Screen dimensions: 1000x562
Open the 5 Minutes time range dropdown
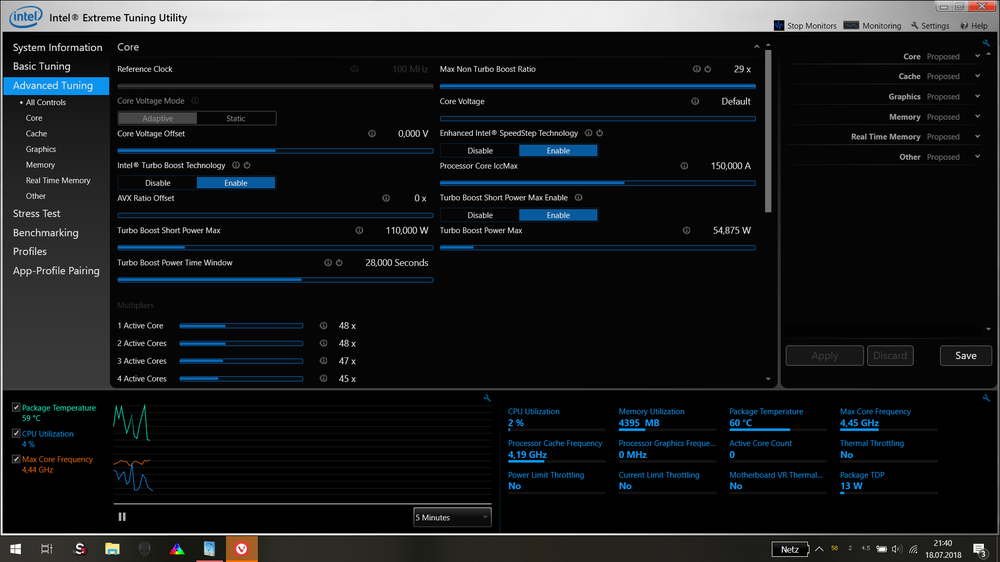pos(452,517)
